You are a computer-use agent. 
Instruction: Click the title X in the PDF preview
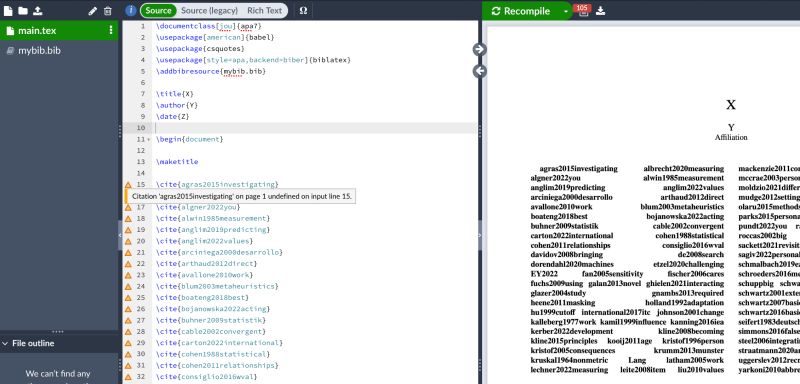[731, 105]
